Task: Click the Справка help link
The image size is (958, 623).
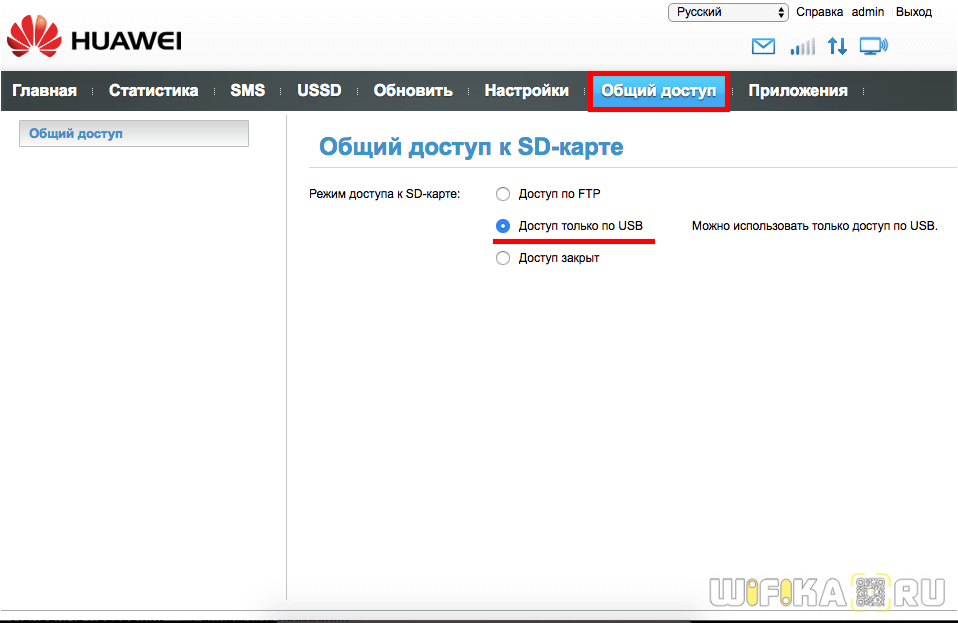Action: tap(819, 12)
